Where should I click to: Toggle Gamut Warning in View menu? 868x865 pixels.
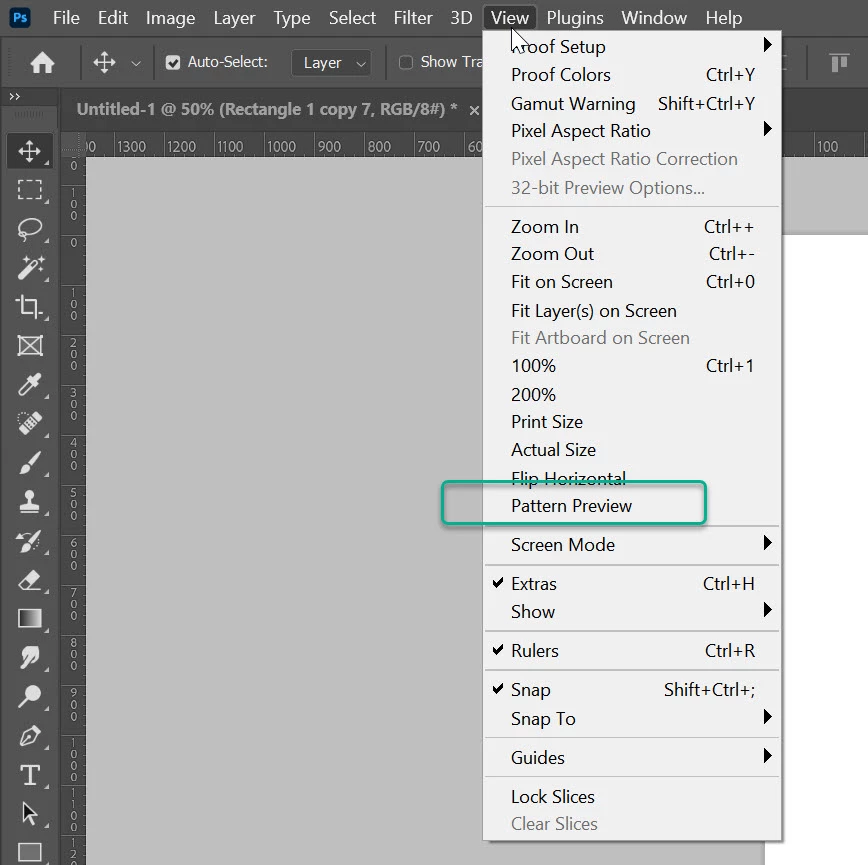(632, 103)
